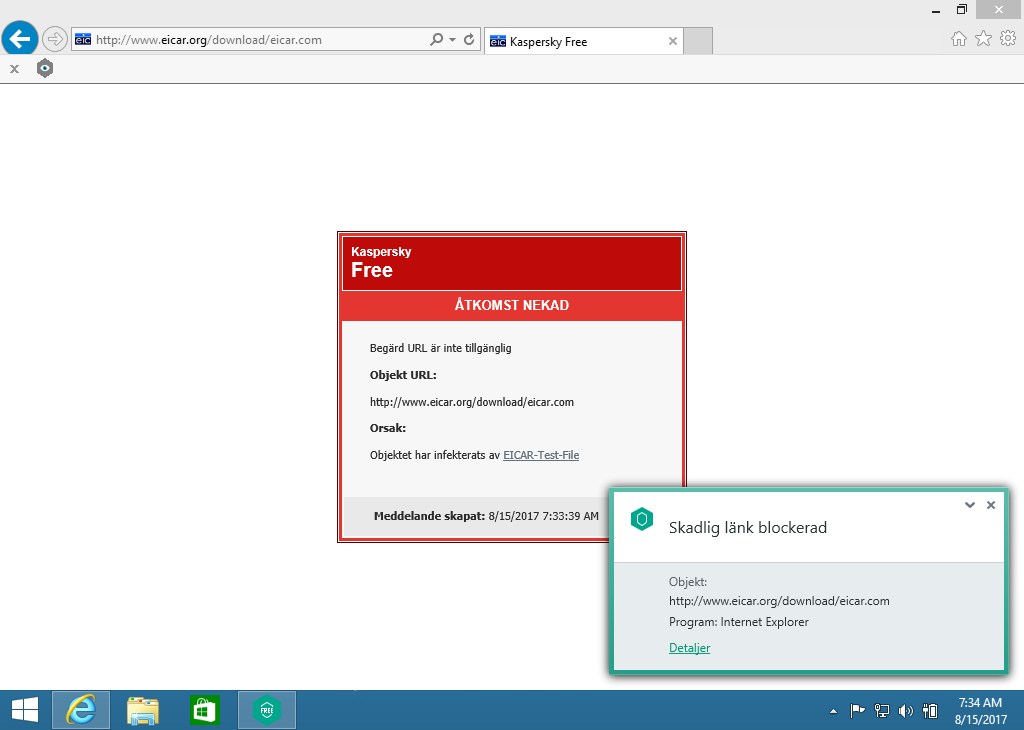Screen dimensions: 1024x730
Task: Open a new tab
Action: point(698,42)
